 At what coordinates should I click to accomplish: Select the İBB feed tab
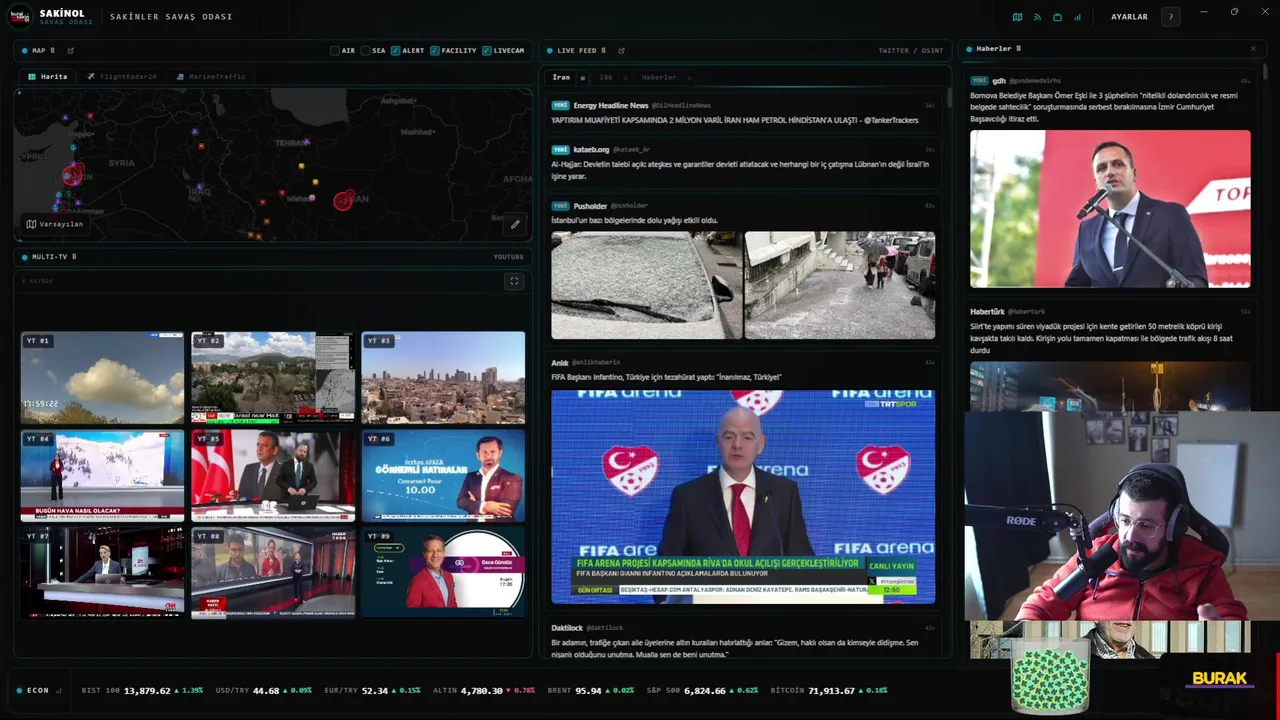(606, 77)
